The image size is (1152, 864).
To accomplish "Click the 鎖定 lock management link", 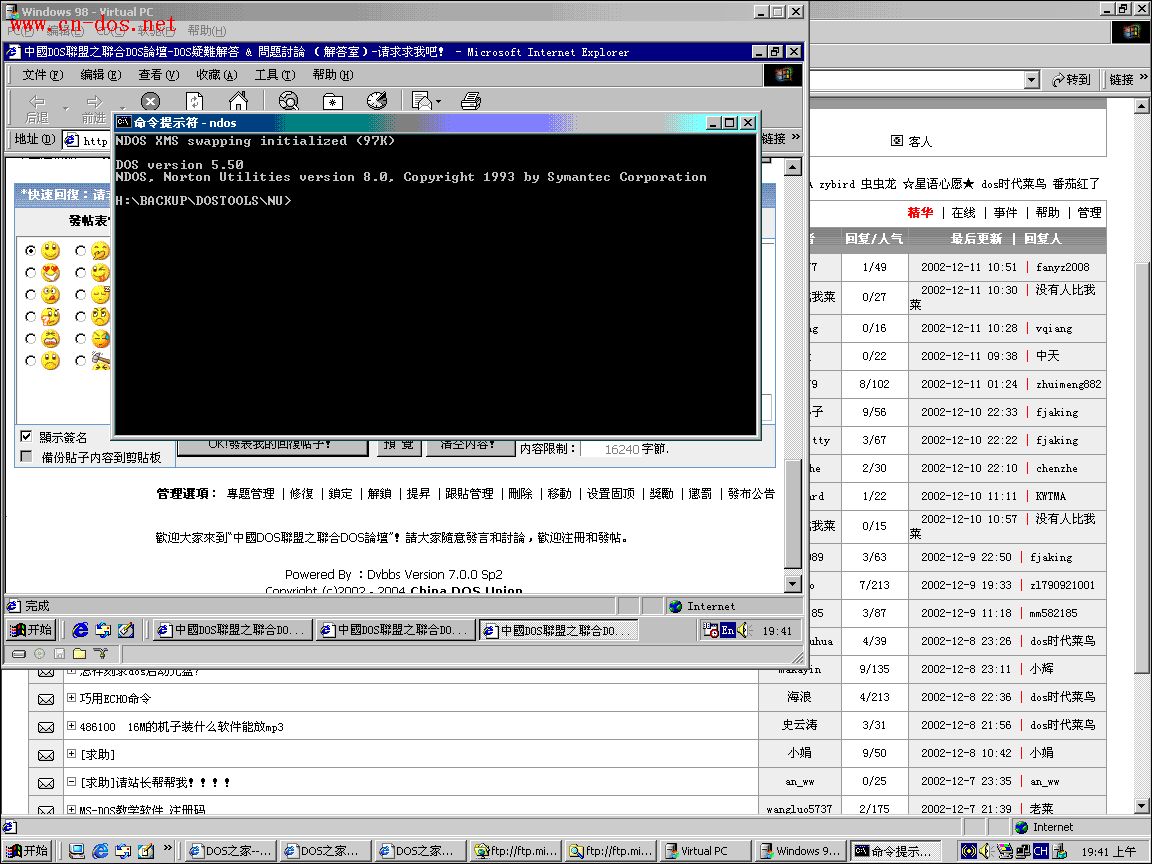I will pyautogui.click(x=340, y=494).
